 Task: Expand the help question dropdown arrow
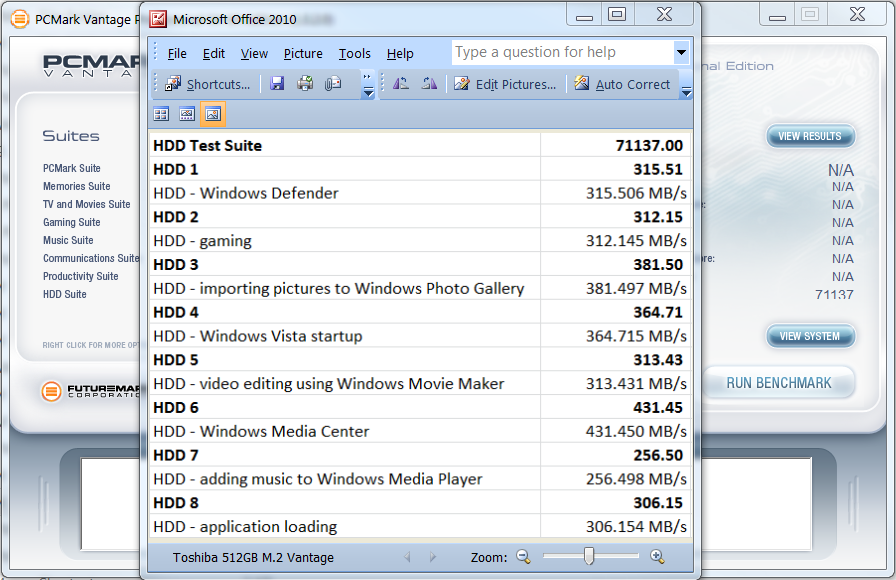(681, 53)
